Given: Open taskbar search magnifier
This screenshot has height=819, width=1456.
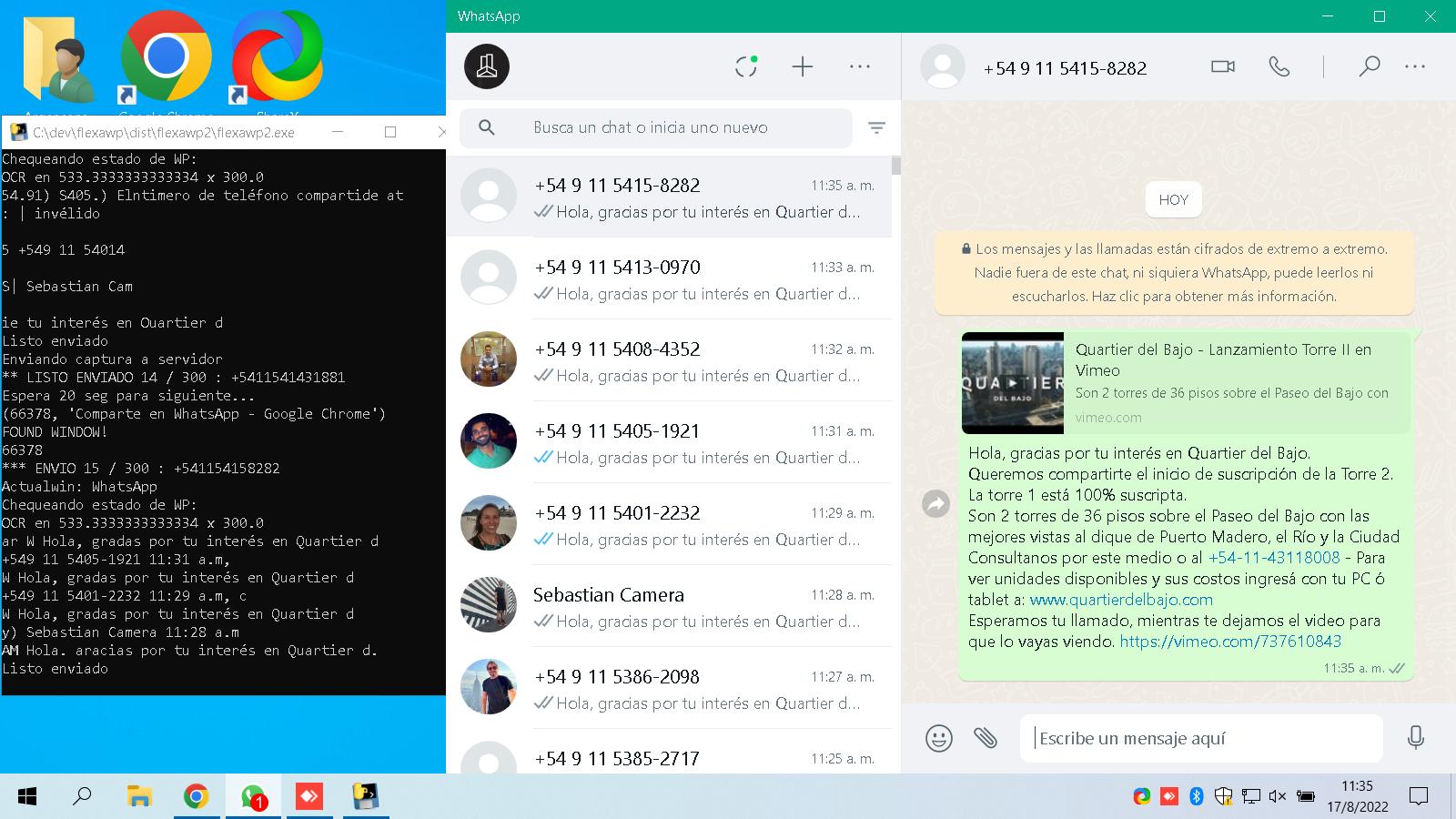Looking at the screenshot, I should click(82, 797).
